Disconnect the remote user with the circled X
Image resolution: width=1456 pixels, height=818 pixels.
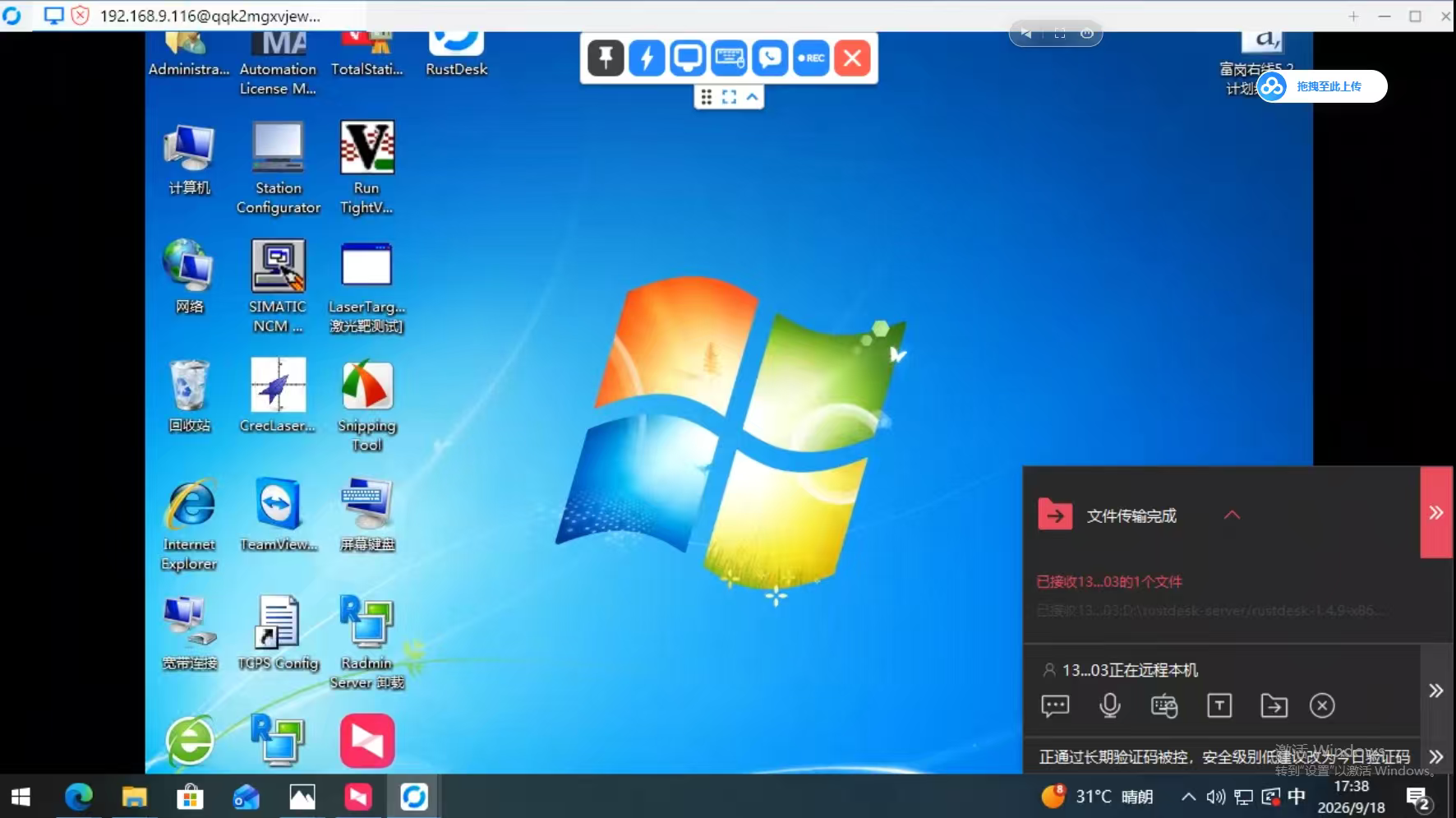[1322, 705]
